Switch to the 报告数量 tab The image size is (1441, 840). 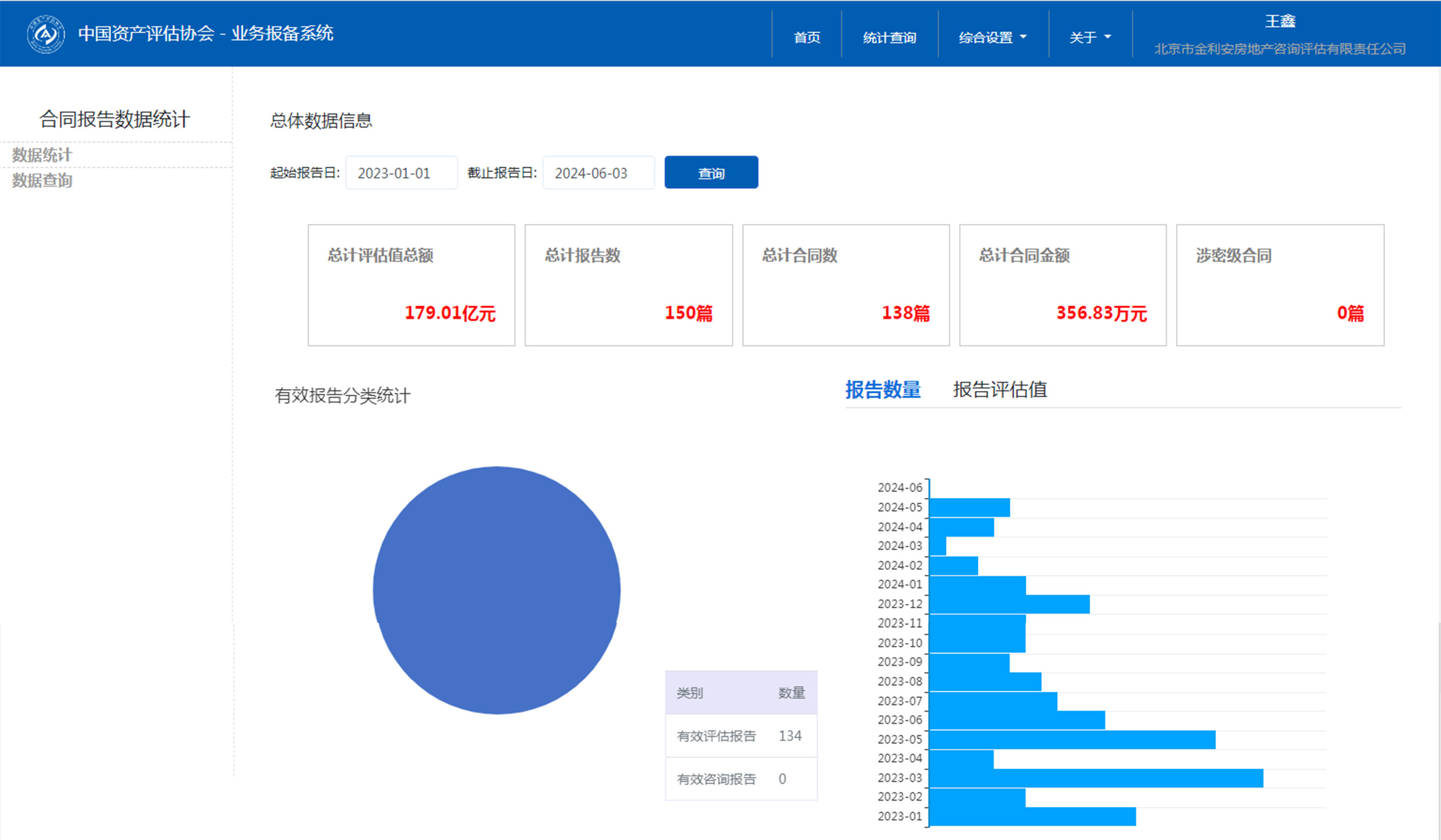pyautogui.click(x=882, y=390)
